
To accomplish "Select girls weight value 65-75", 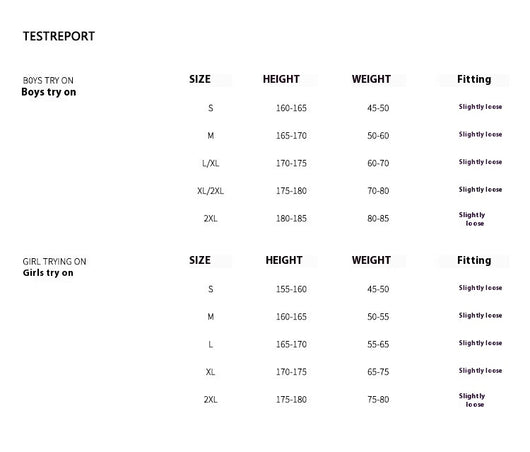I will pyautogui.click(x=378, y=372).
